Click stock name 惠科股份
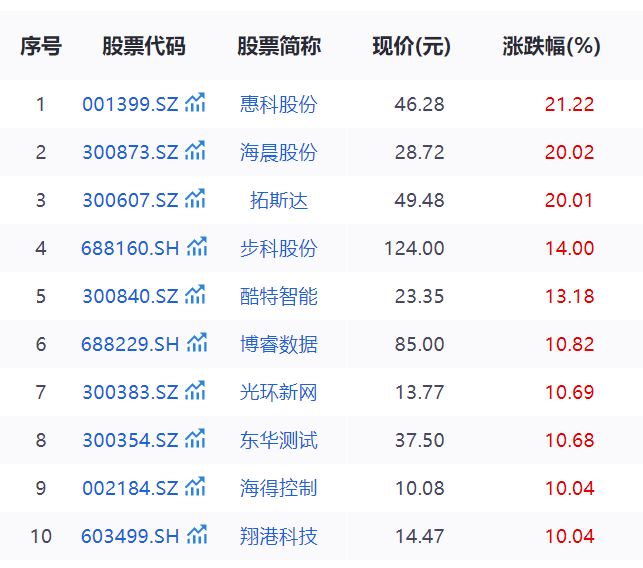This screenshot has height=568, width=643. pos(279,104)
